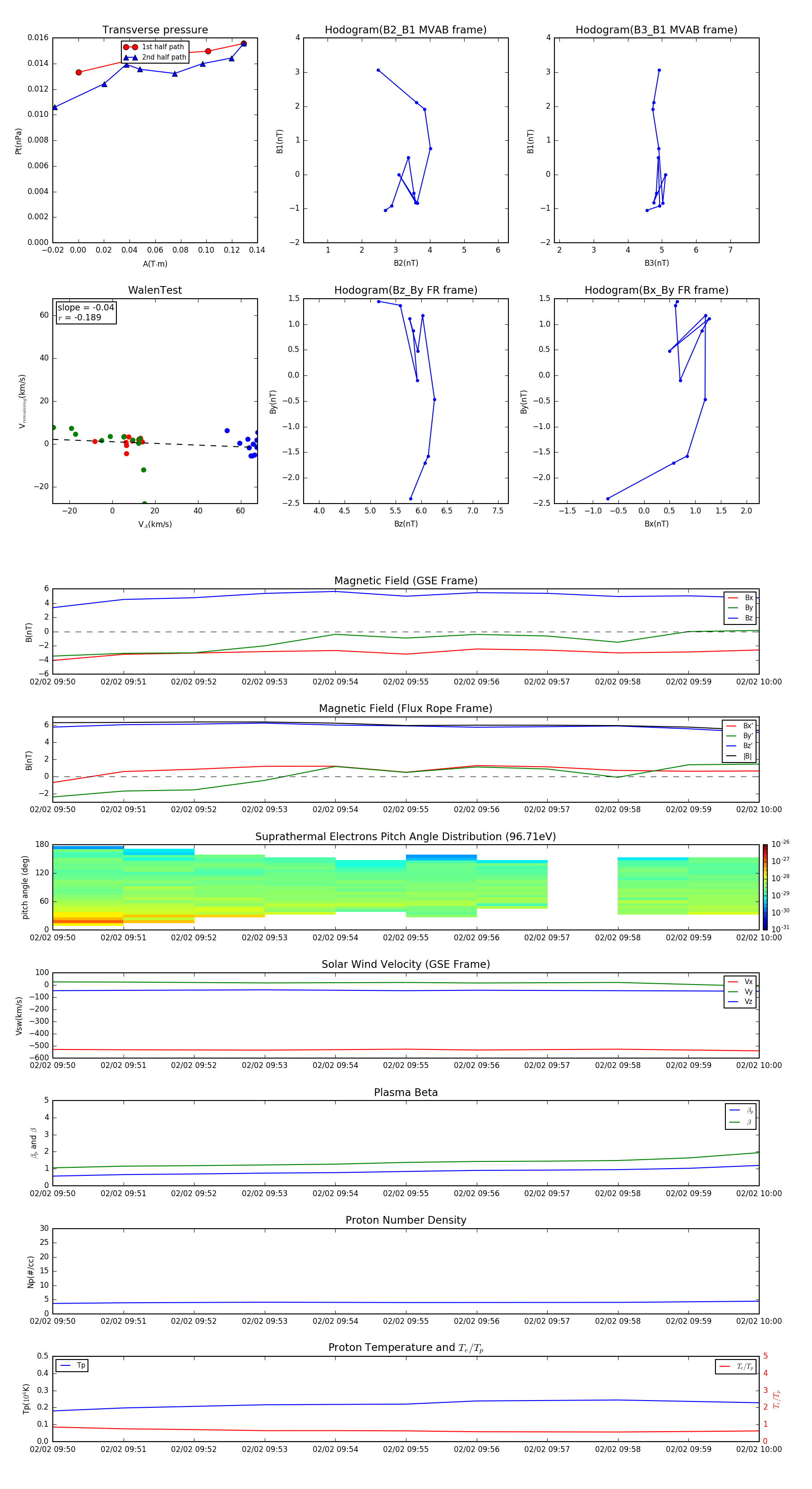Click the '|B|' legend entry

pos(740,756)
